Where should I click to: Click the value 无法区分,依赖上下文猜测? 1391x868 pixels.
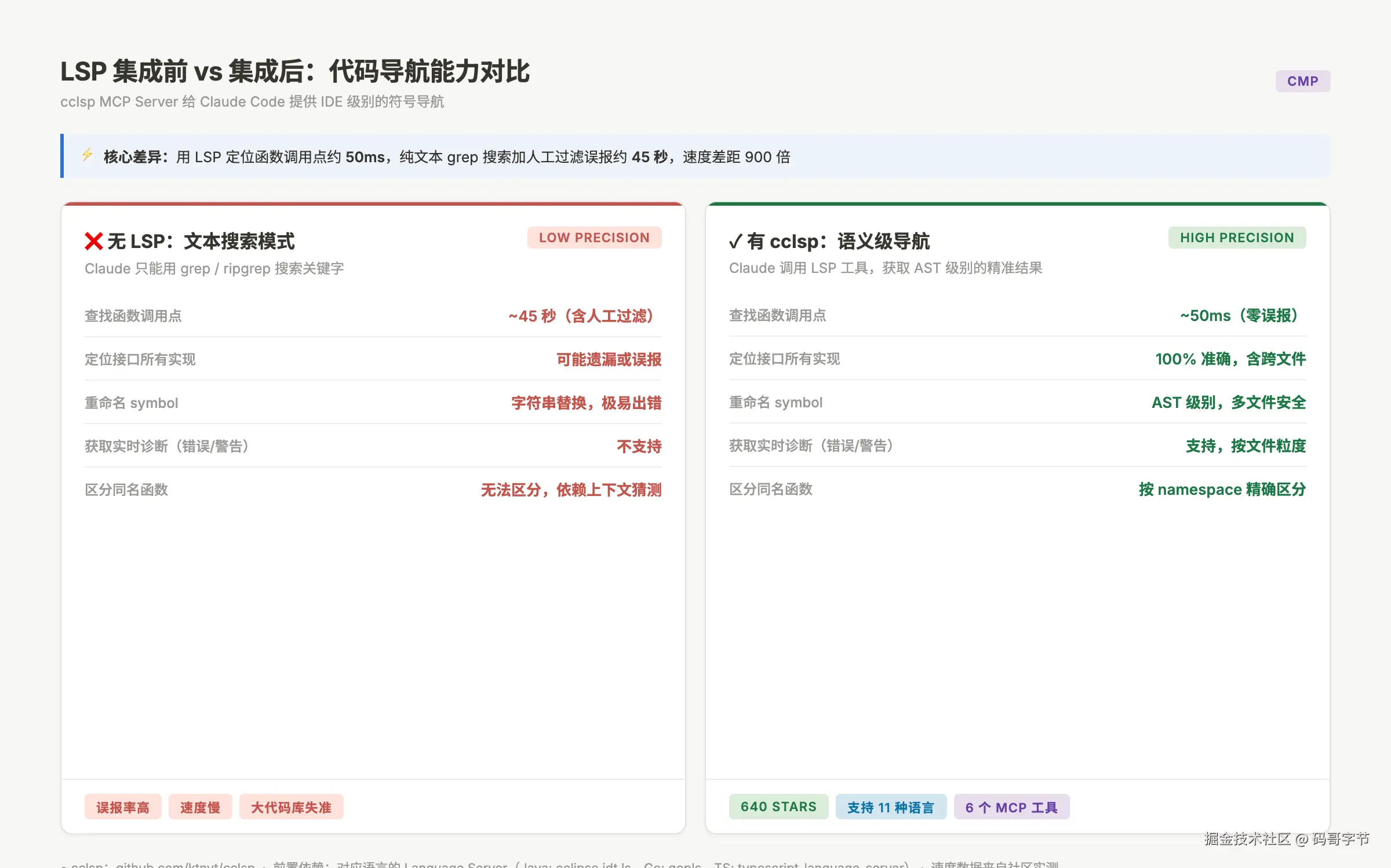(x=571, y=490)
